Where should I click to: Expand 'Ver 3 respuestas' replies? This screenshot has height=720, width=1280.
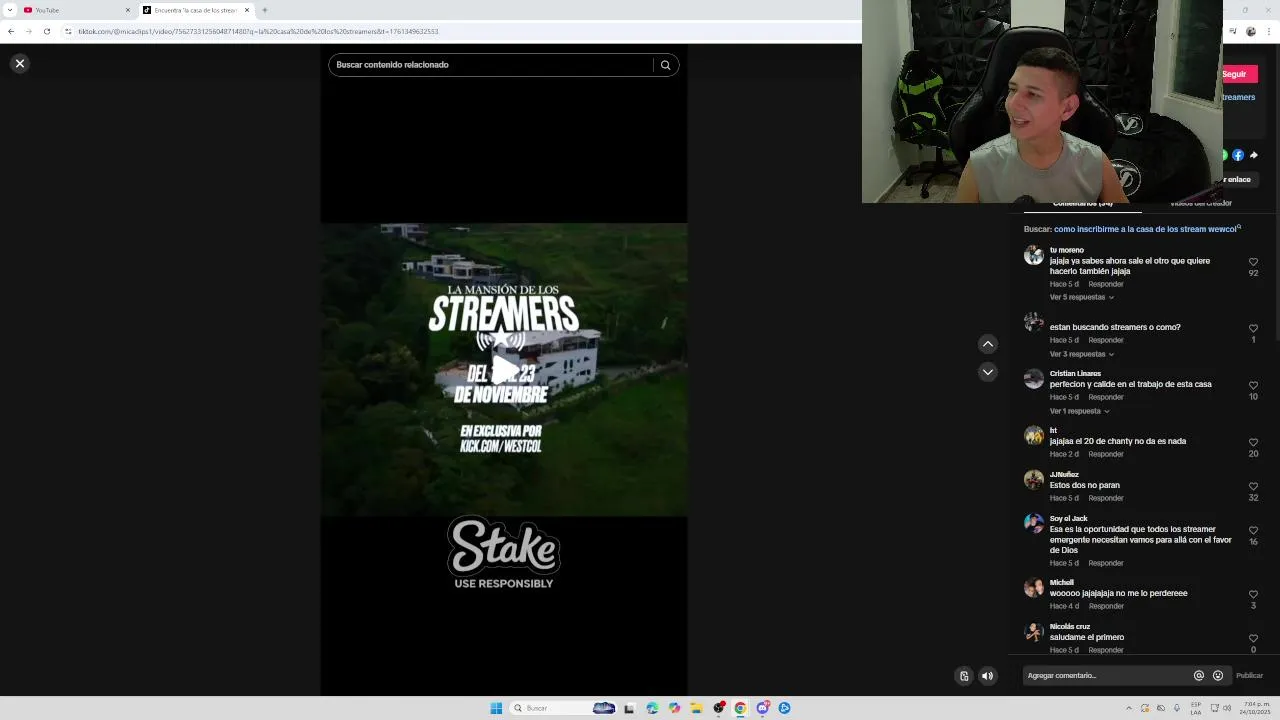pos(1081,354)
